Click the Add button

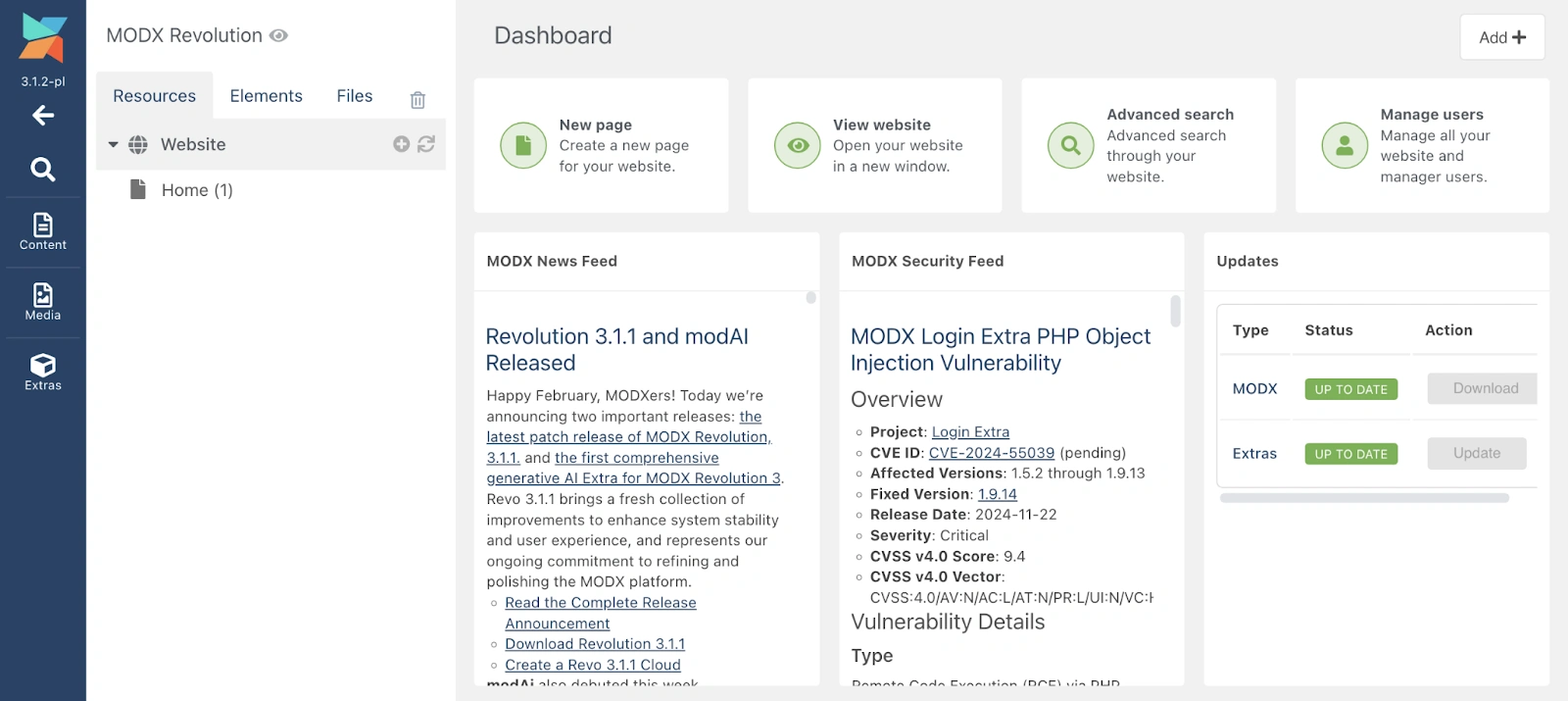pos(1502,37)
